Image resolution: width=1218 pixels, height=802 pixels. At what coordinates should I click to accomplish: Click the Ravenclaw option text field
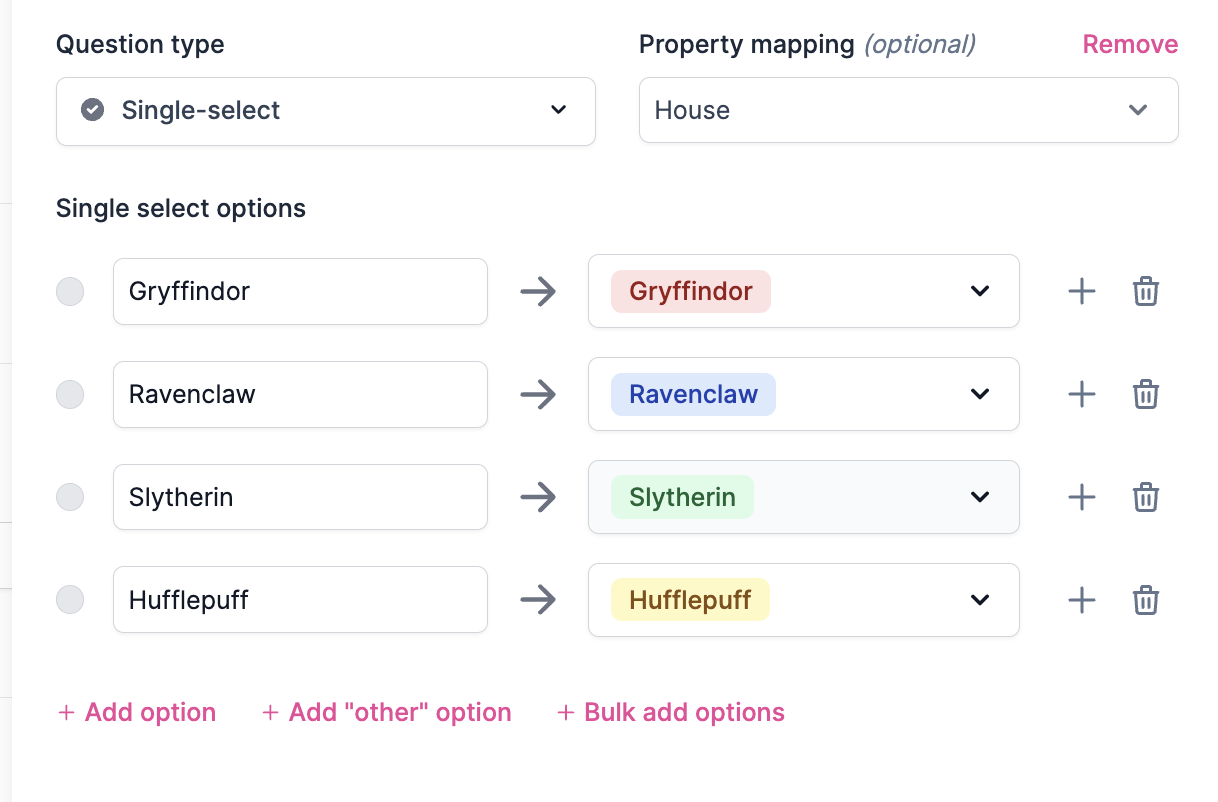pyautogui.click(x=300, y=395)
